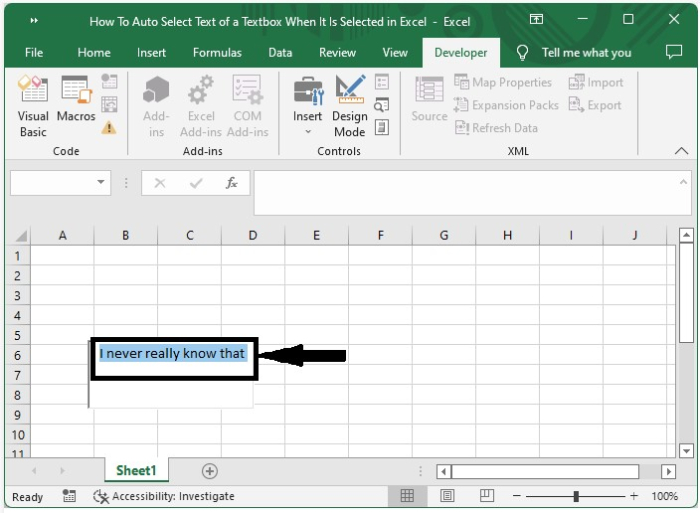Switch to the Home tab
The width and height of the screenshot is (700, 513).
pyautogui.click(x=94, y=53)
